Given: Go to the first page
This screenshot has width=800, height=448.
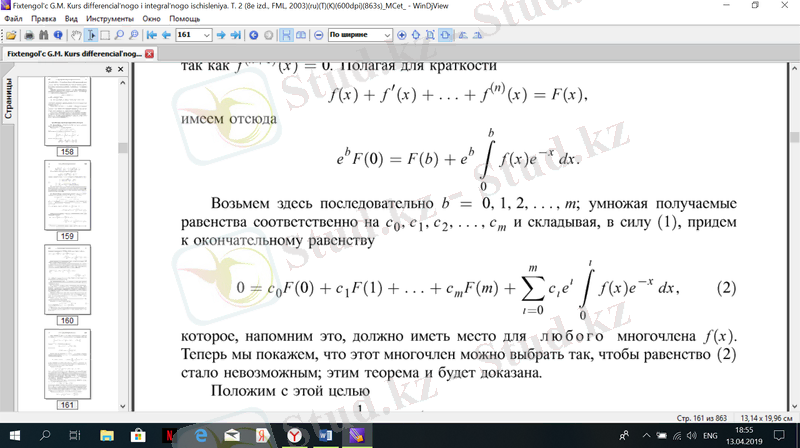Looking at the screenshot, I should (x=152, y=35).
